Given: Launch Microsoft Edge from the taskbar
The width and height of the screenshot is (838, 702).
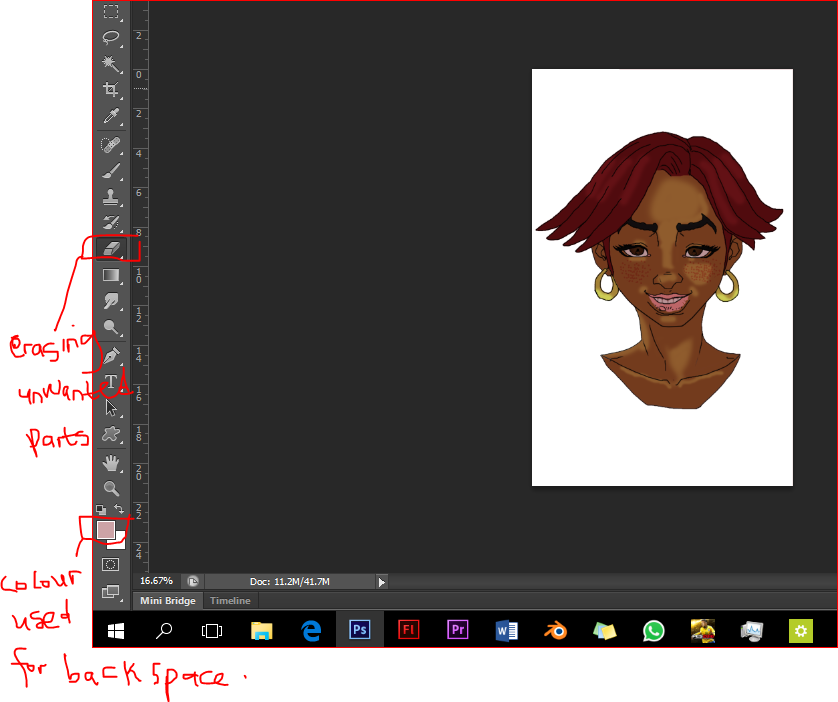Looking at the screenshot, I should pyautogui.click(x=311, y=631).
